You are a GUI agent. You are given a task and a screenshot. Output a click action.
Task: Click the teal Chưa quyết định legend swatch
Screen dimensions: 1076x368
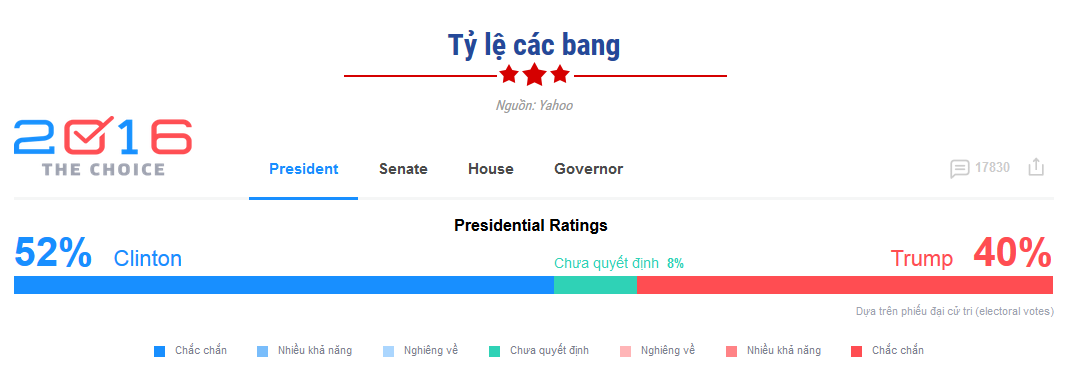[494, 352]
